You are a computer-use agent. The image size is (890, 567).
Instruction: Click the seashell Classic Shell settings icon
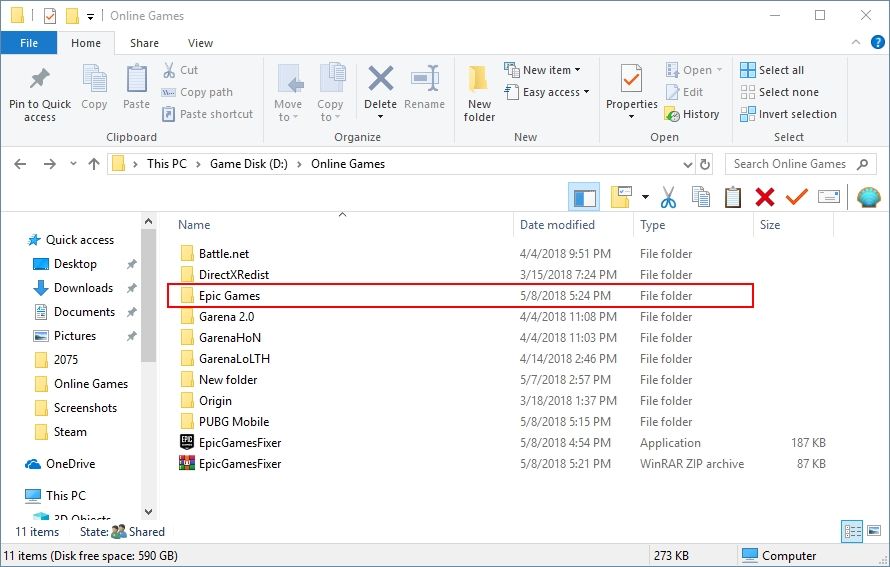pyautogui.click(x=868, y=198)
